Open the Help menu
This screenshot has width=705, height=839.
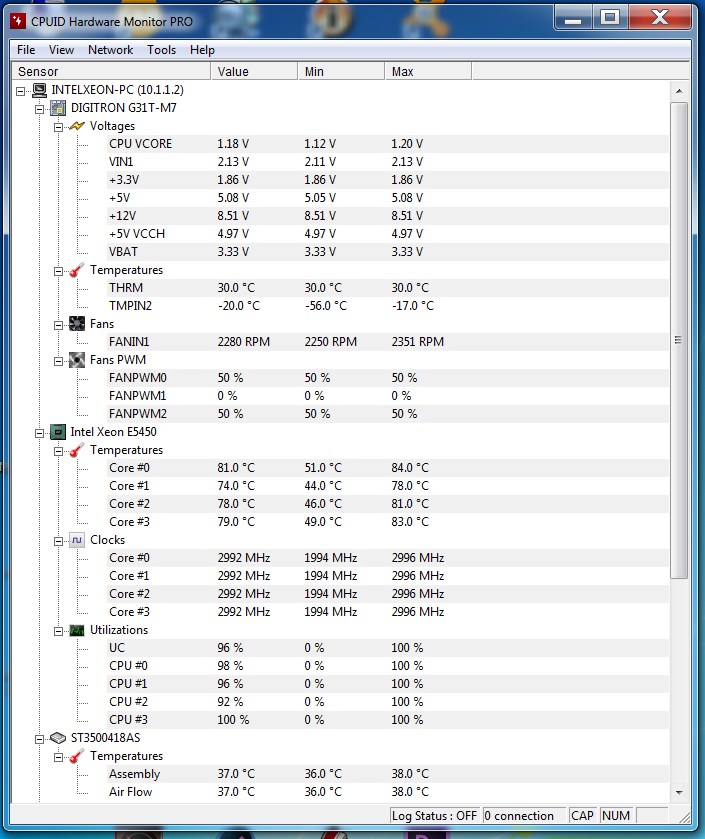click(202, 50)
